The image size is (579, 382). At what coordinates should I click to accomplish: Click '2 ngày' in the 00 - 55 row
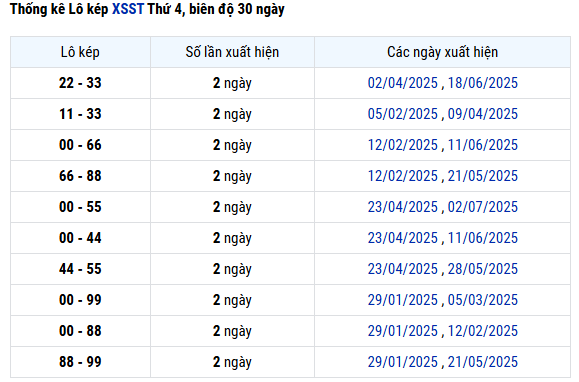[x=232, y=207]
